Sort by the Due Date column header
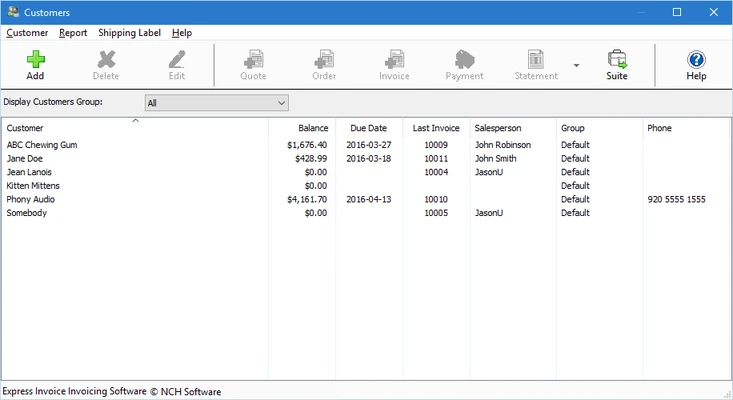The width and height of the screenshot is (733, 400). click(369, 128)
